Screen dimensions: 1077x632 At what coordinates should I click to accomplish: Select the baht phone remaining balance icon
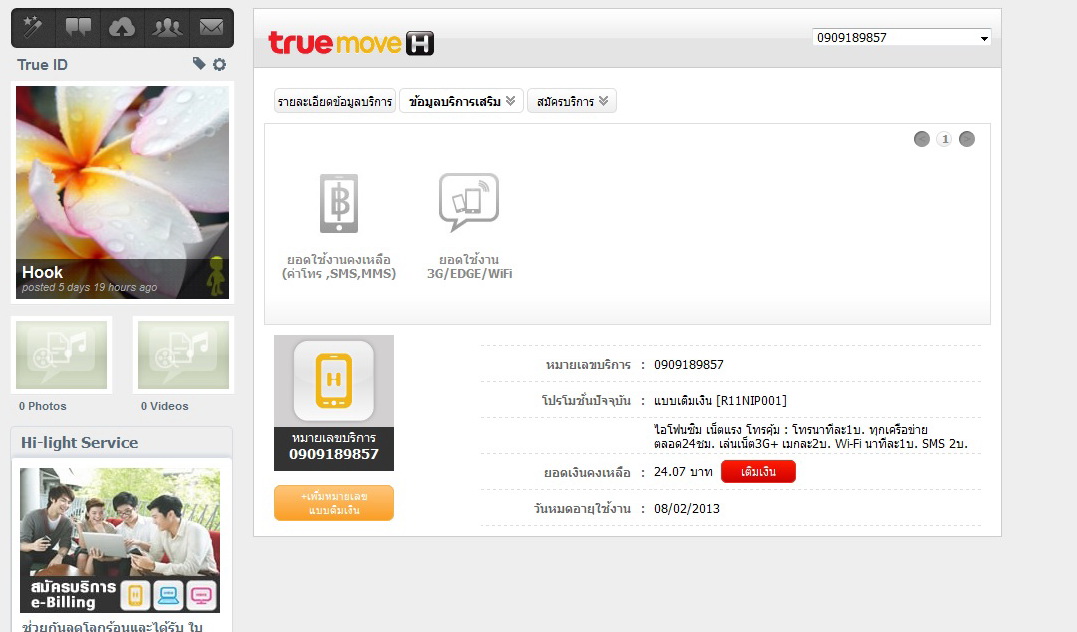(339, 203)
